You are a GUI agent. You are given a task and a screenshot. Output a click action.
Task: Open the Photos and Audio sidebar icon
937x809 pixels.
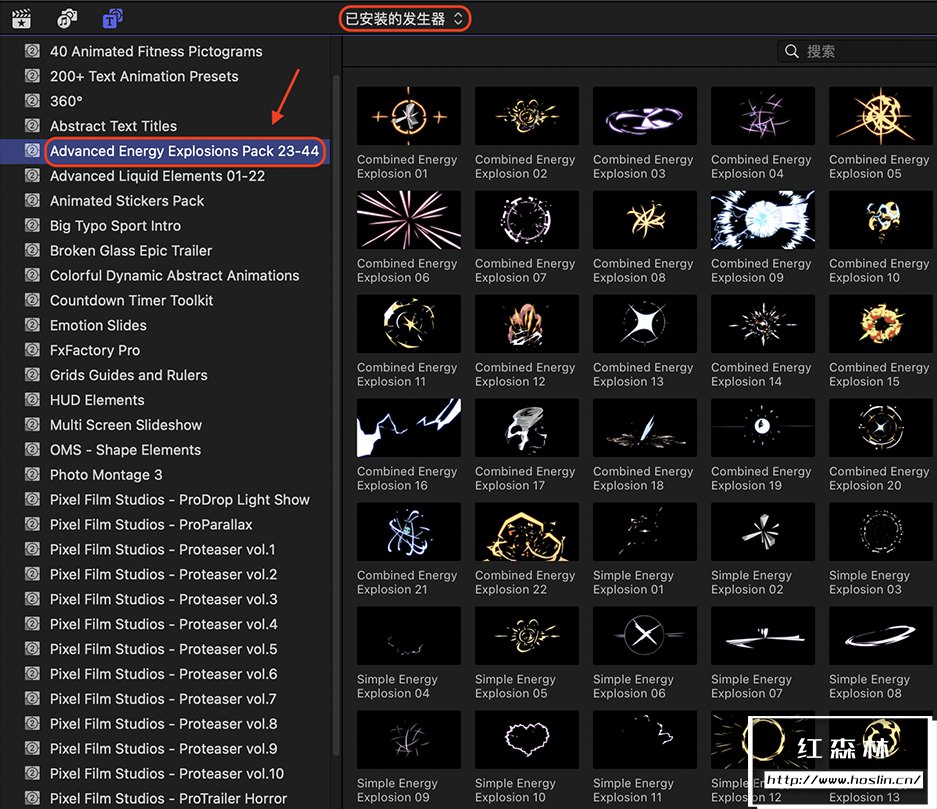point(67,19)
